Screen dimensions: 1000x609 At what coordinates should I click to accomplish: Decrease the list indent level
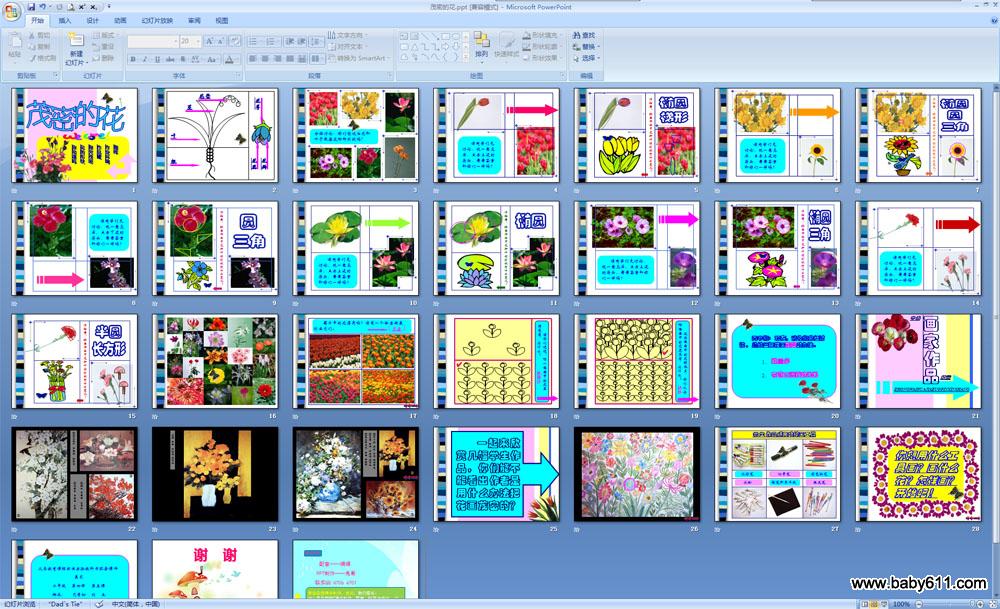[x=290, y=41]
